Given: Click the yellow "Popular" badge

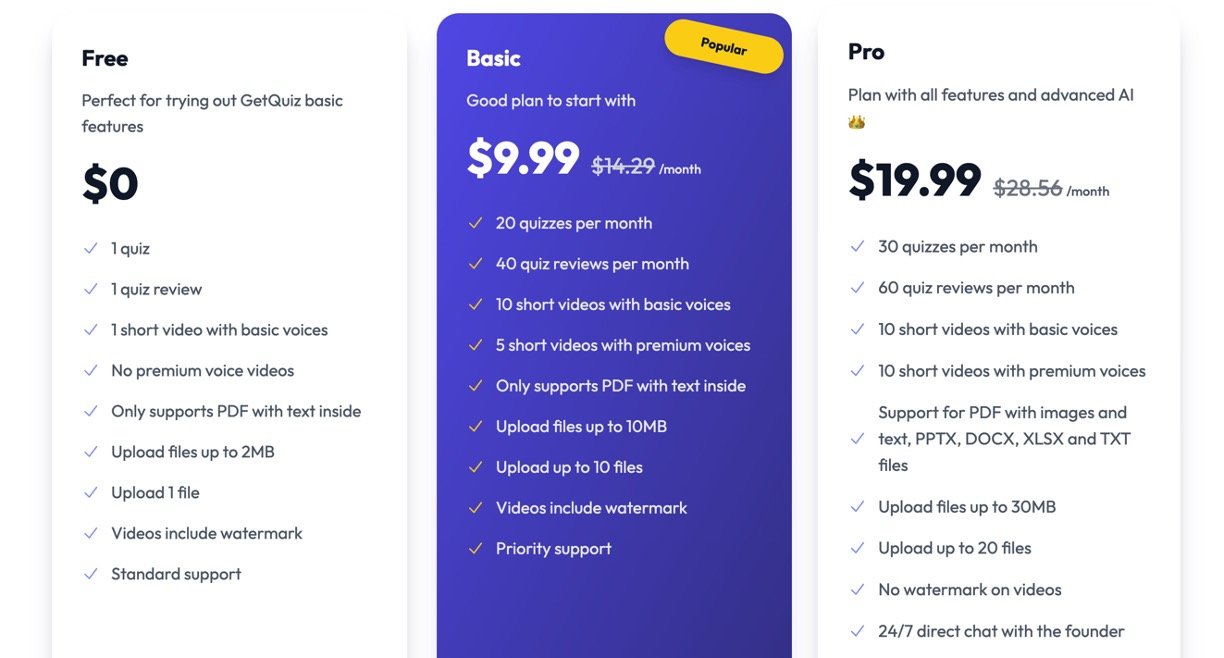Looking at the screenshot, I should click(724, 46).
